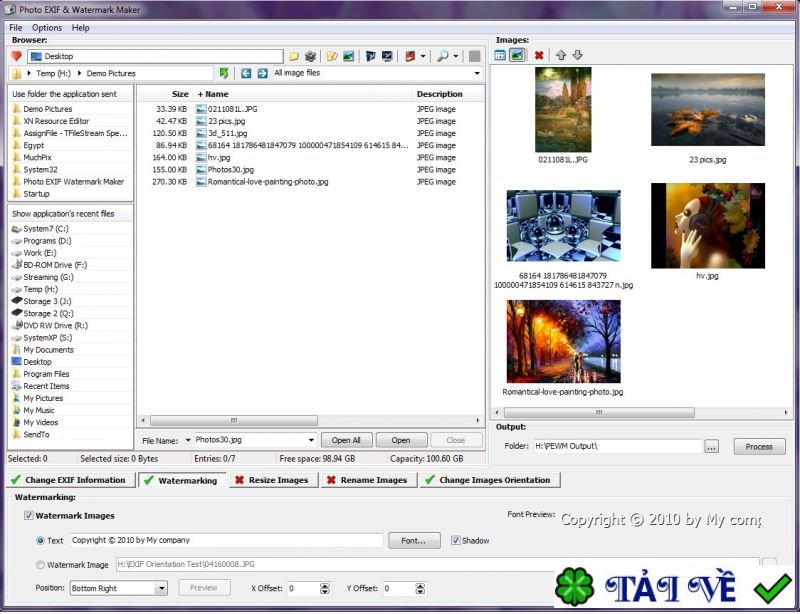Screen dimensions: 800x614
Task: Switch image list to details grid view
Action: pos(500,55)
